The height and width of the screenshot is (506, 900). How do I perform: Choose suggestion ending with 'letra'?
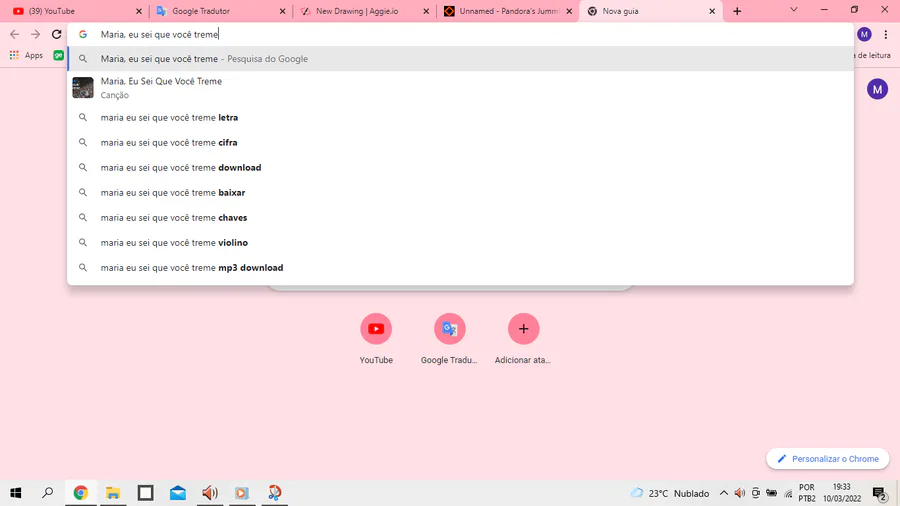[x=460, y=118]
